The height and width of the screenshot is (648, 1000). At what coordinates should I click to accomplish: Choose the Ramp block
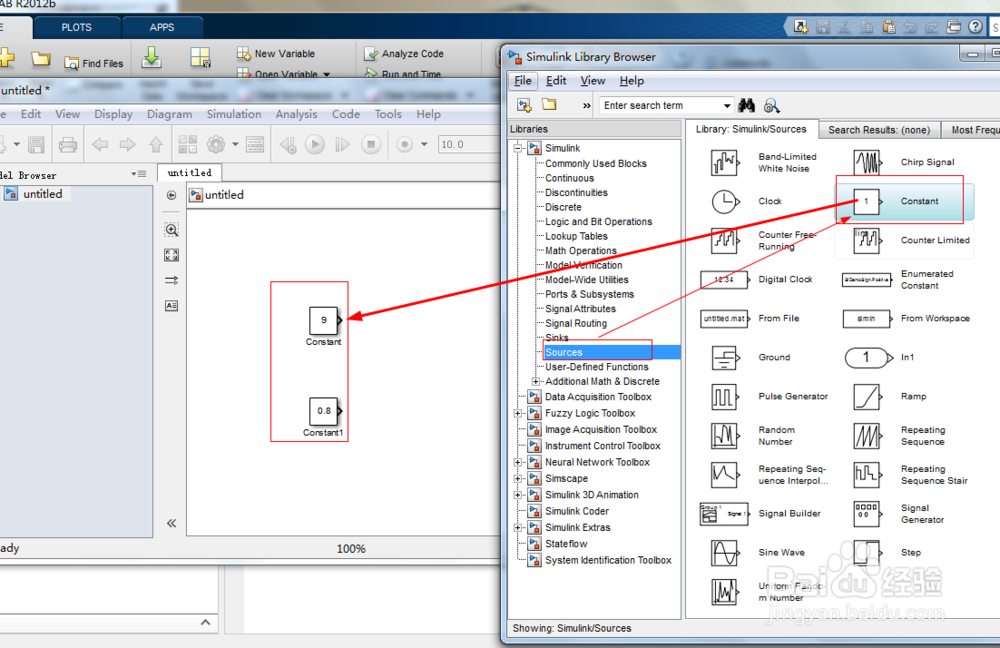[867, 397]
